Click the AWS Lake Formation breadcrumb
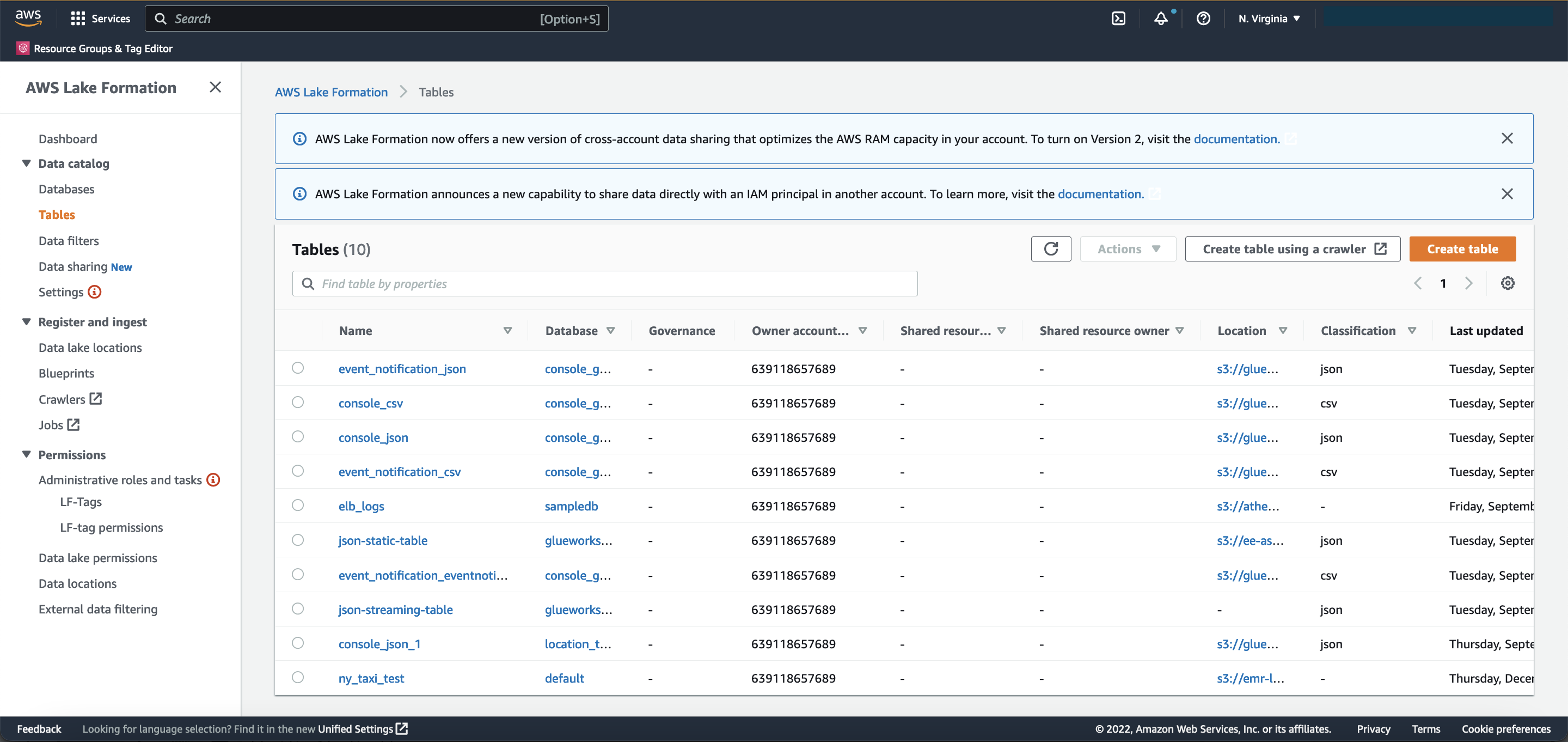Screen dimensions: 1568x742 [331, 92]
